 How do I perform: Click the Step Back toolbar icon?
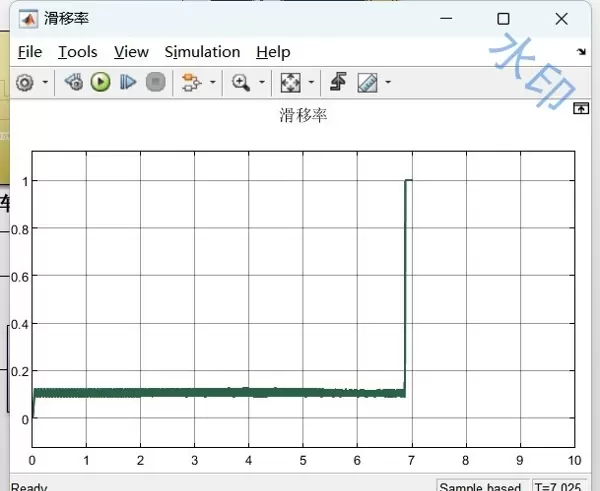[x=73, y=83]
